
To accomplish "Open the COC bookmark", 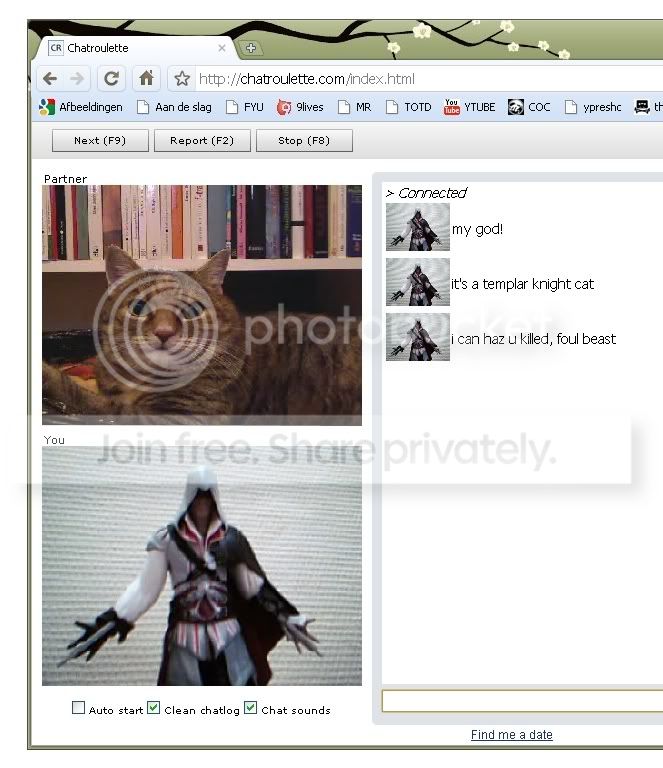I will click(529, 107).
